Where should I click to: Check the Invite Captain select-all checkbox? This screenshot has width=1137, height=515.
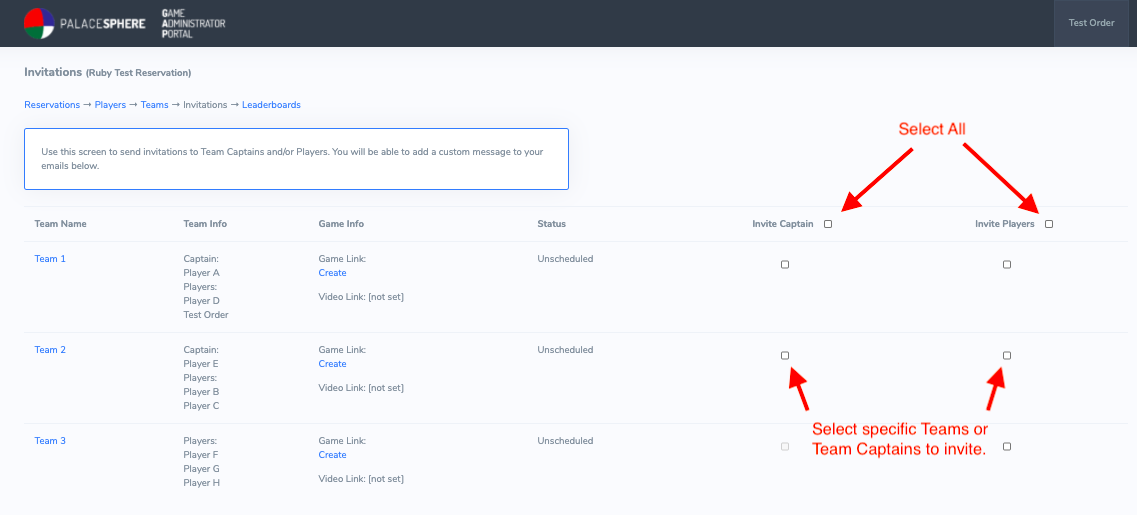(828, 224)
